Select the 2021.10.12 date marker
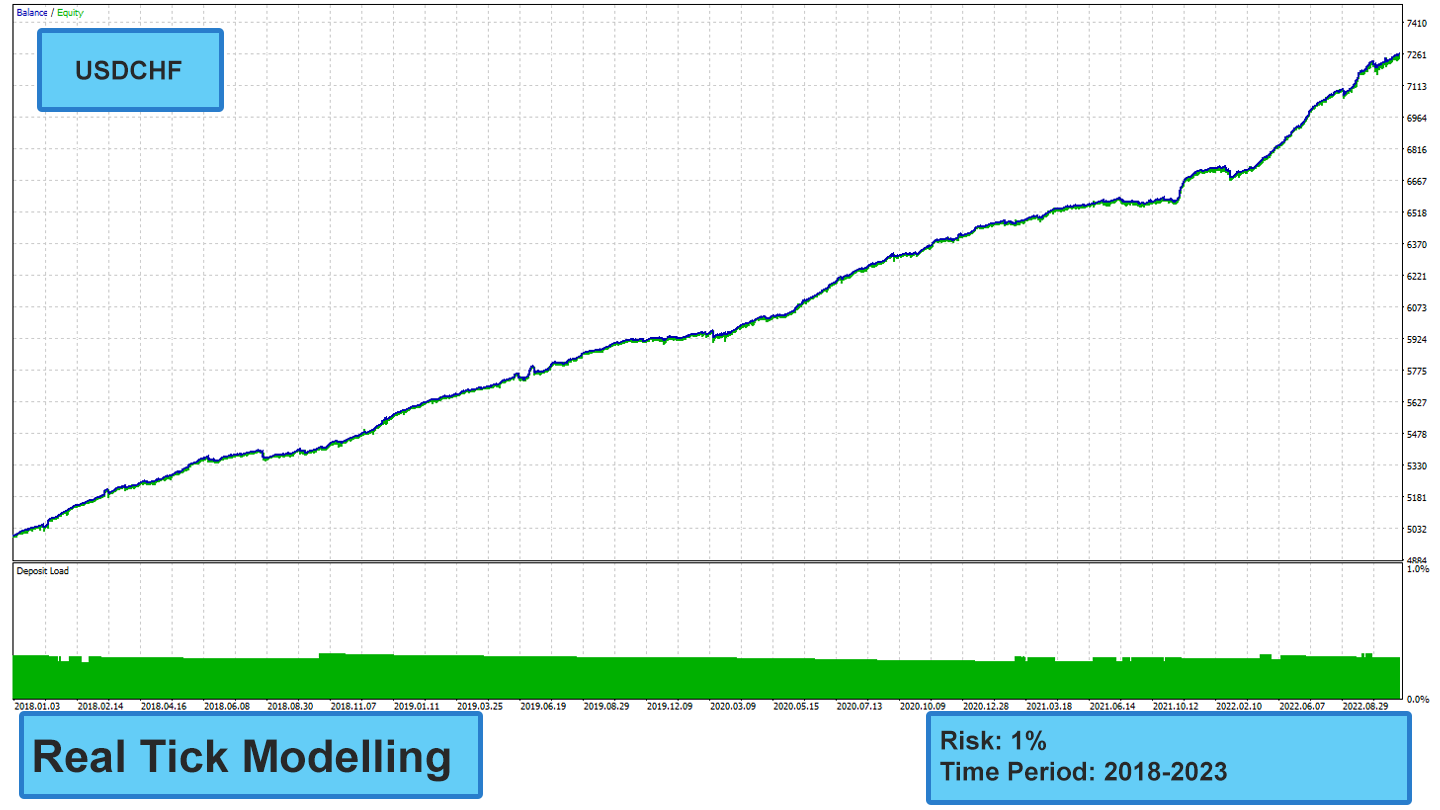 1175,706
